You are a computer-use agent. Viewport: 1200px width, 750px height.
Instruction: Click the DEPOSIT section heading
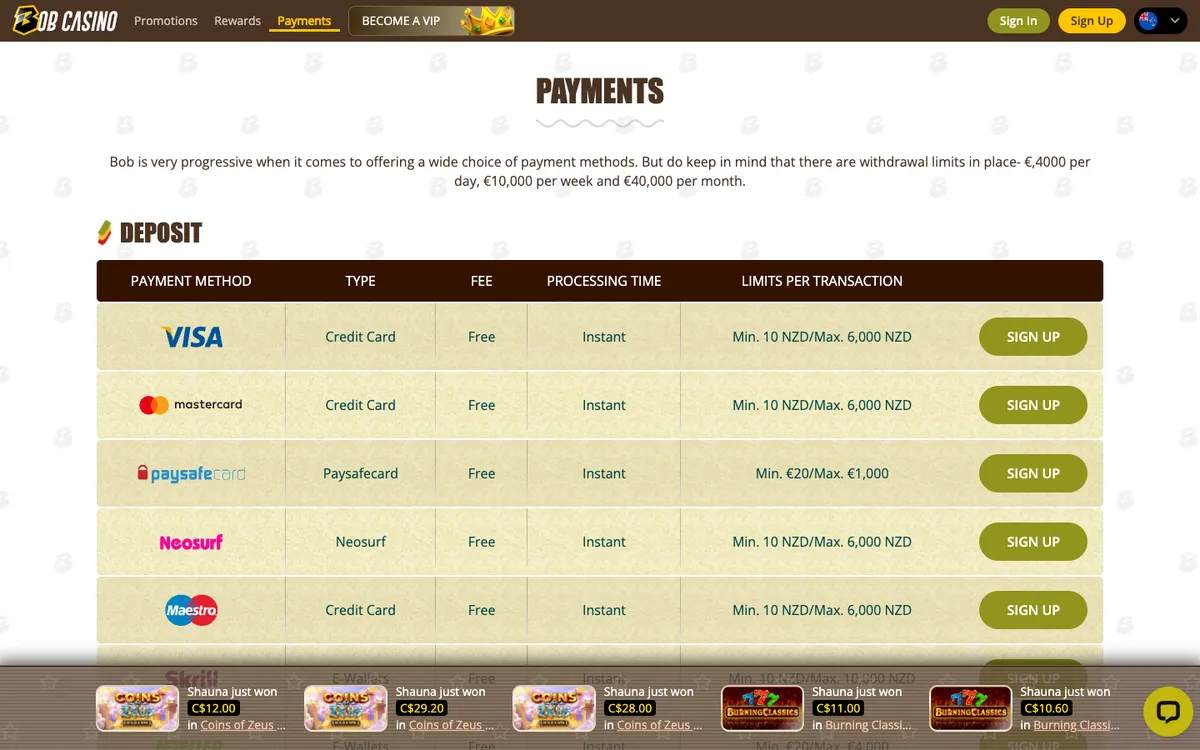pos(160,233)
